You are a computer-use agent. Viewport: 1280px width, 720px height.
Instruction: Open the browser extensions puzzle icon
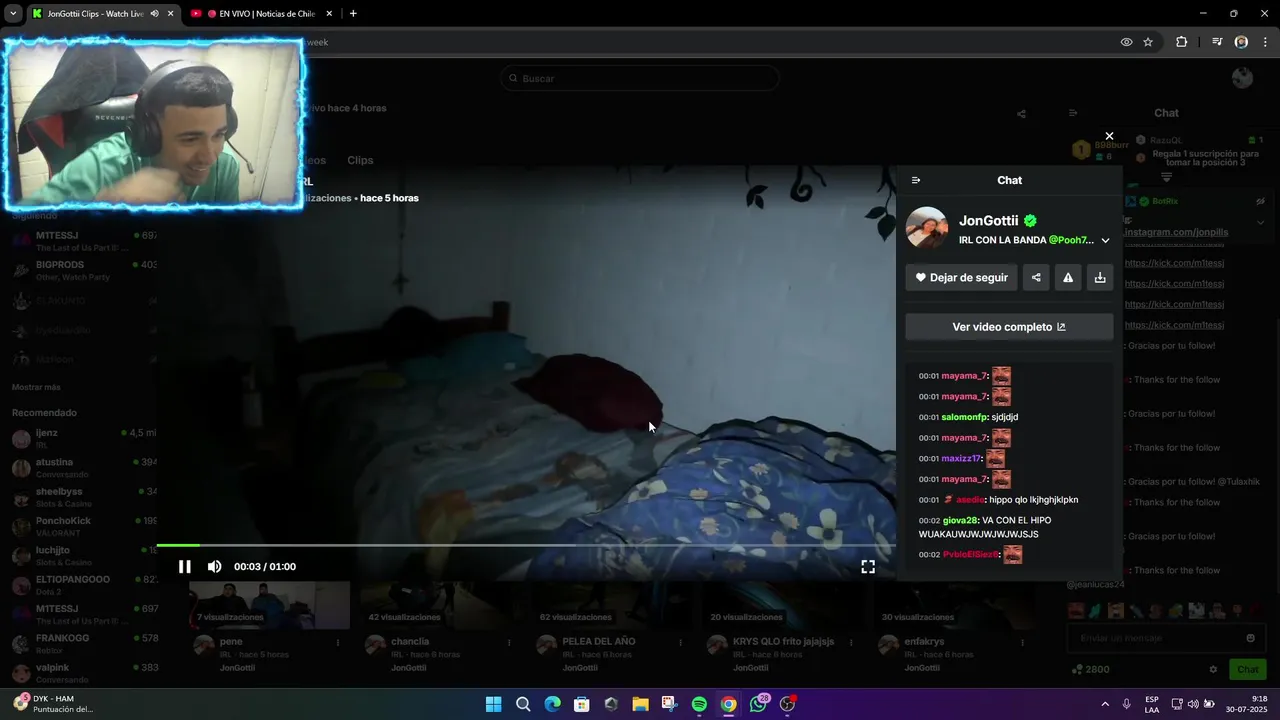click(x=1181, y=42)
